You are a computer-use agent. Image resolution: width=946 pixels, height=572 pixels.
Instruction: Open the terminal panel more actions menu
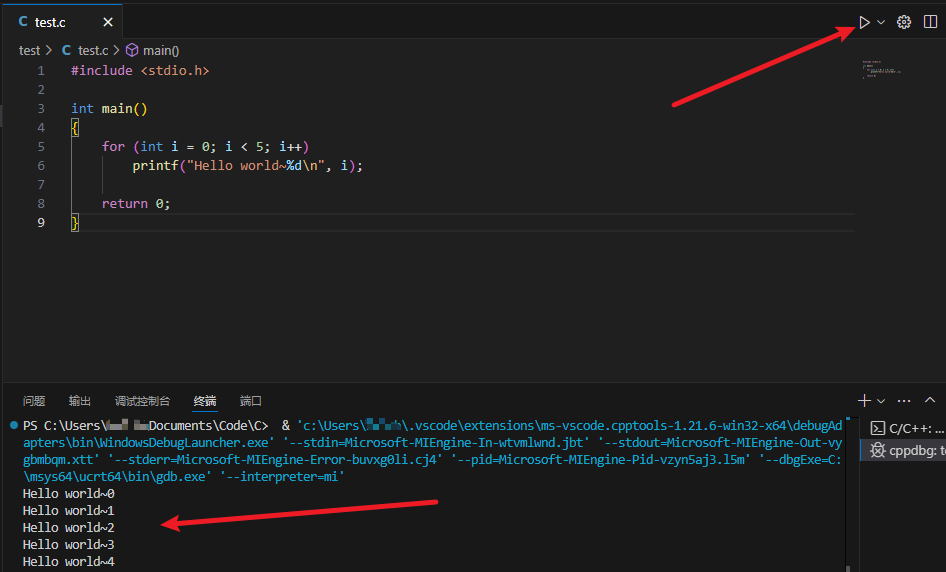coord(904,400)
